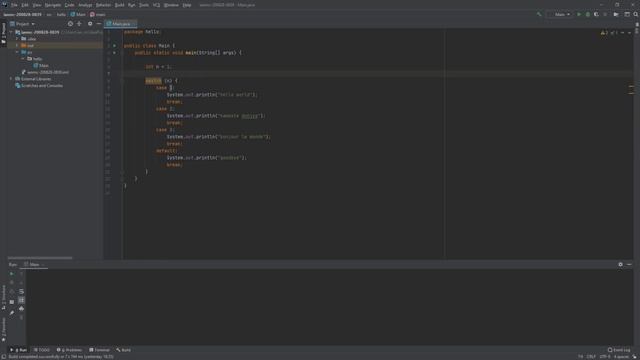Click the Search Everywhere magnifier icon
The image size is (640, 360).
[x=636, y=14]
